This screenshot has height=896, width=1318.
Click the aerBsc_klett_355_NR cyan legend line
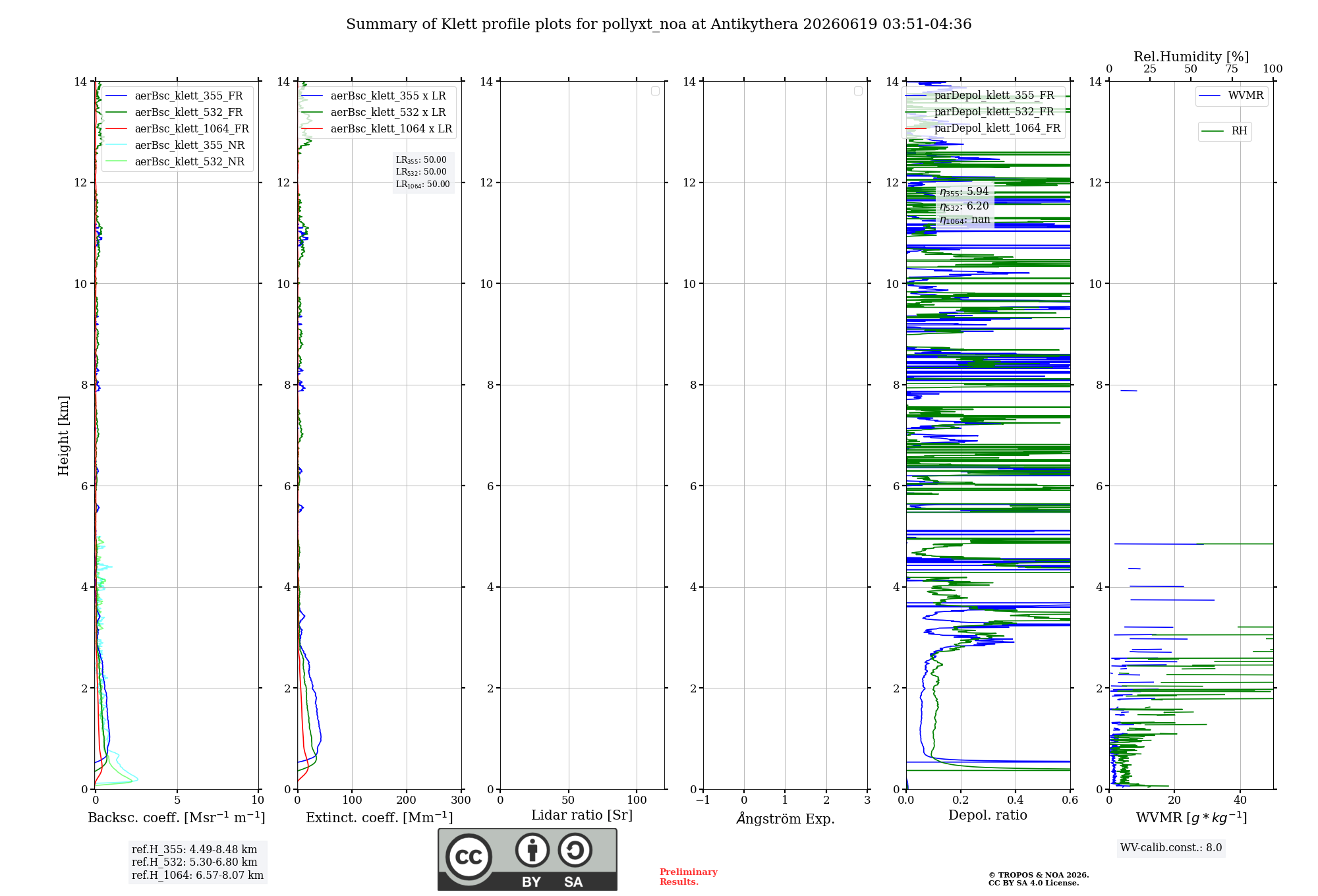click(x=117, y=145)
